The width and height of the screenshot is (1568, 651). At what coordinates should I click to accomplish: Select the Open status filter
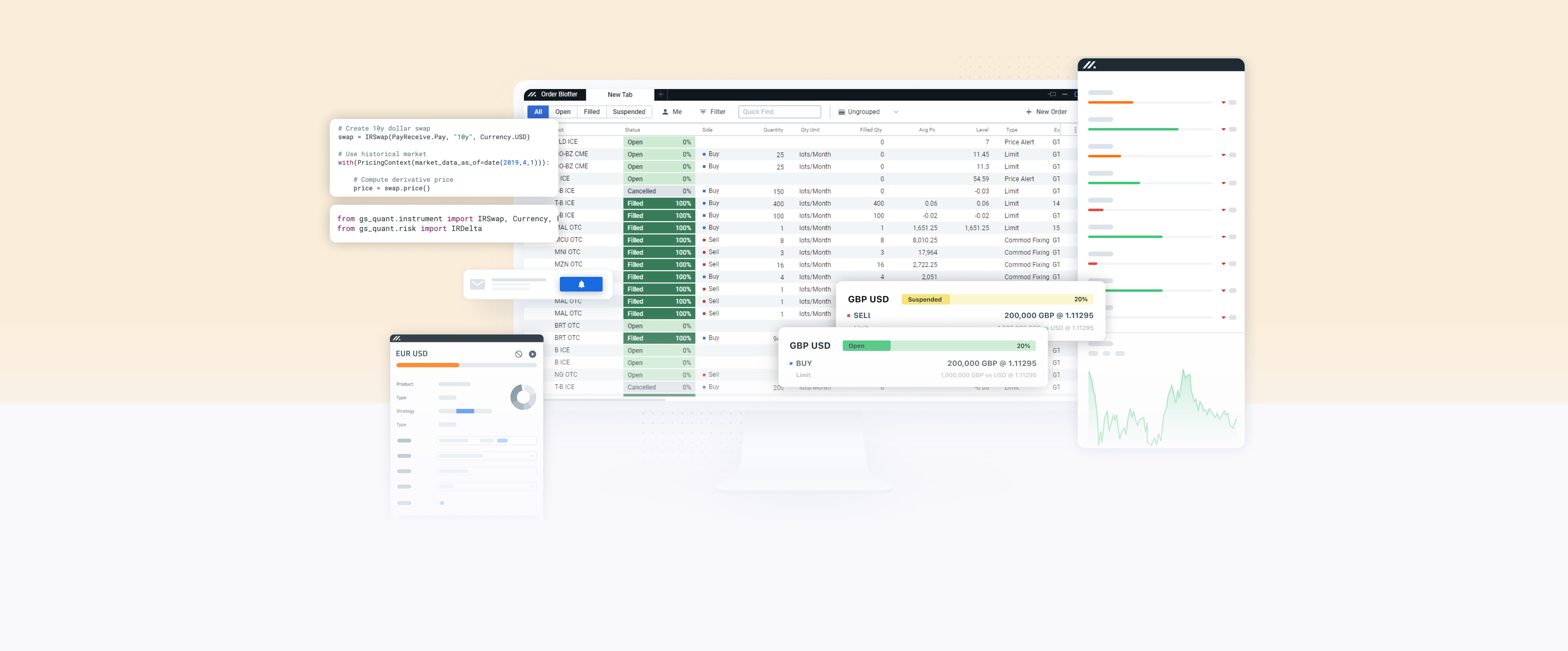562,112
